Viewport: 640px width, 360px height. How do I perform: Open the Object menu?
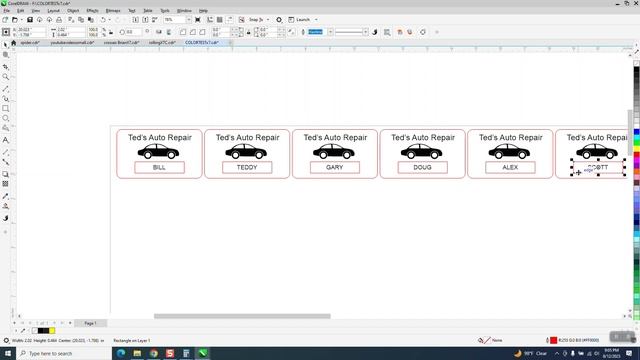(73, 11)
